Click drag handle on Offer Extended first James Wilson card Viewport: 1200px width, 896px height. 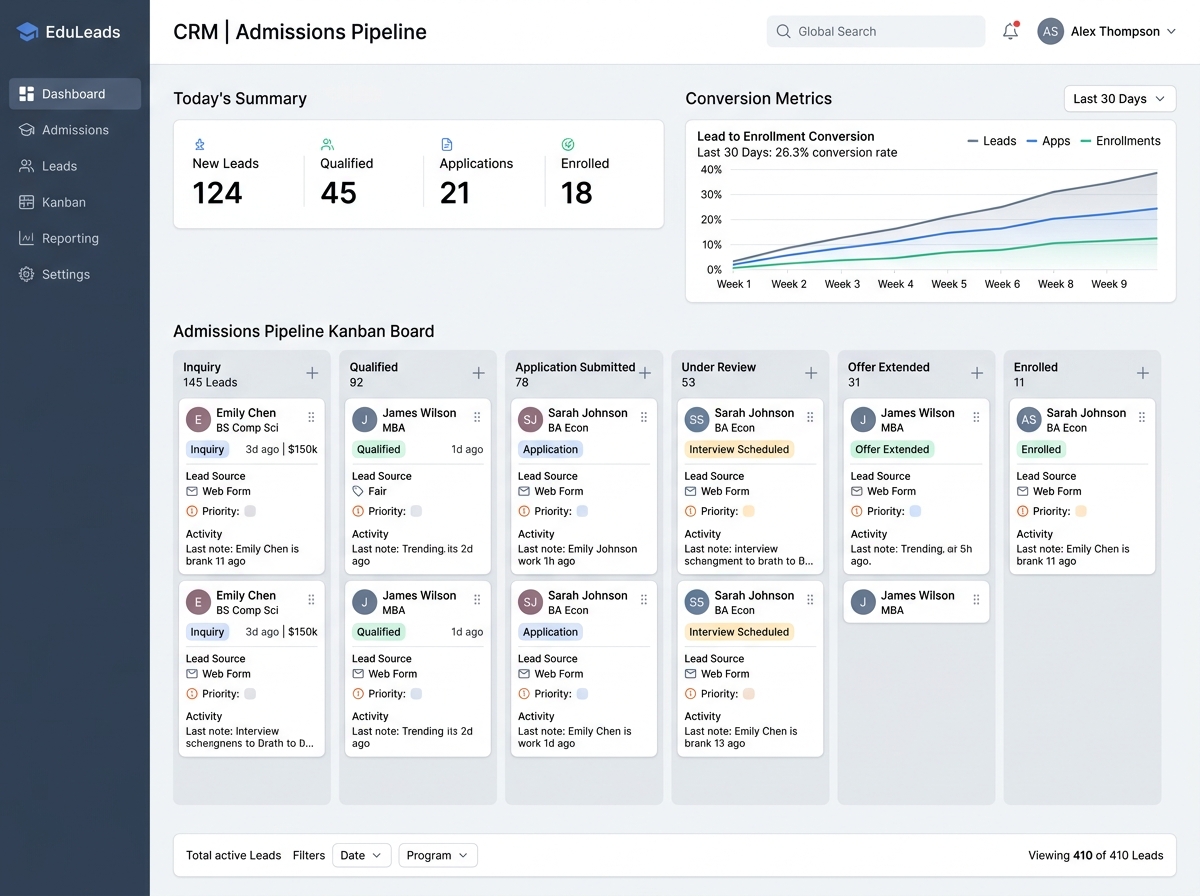975,417
